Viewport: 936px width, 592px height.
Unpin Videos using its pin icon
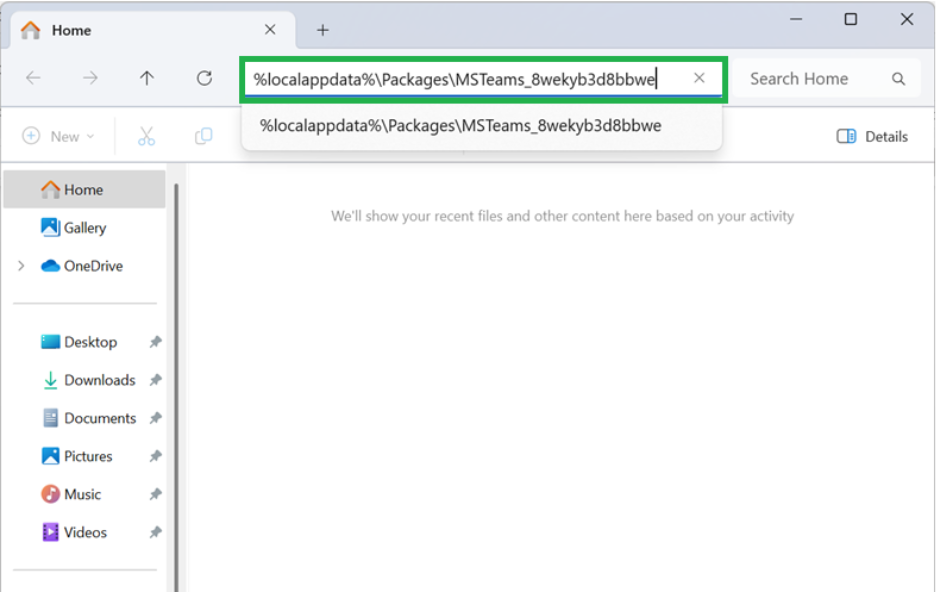point(155,532)
